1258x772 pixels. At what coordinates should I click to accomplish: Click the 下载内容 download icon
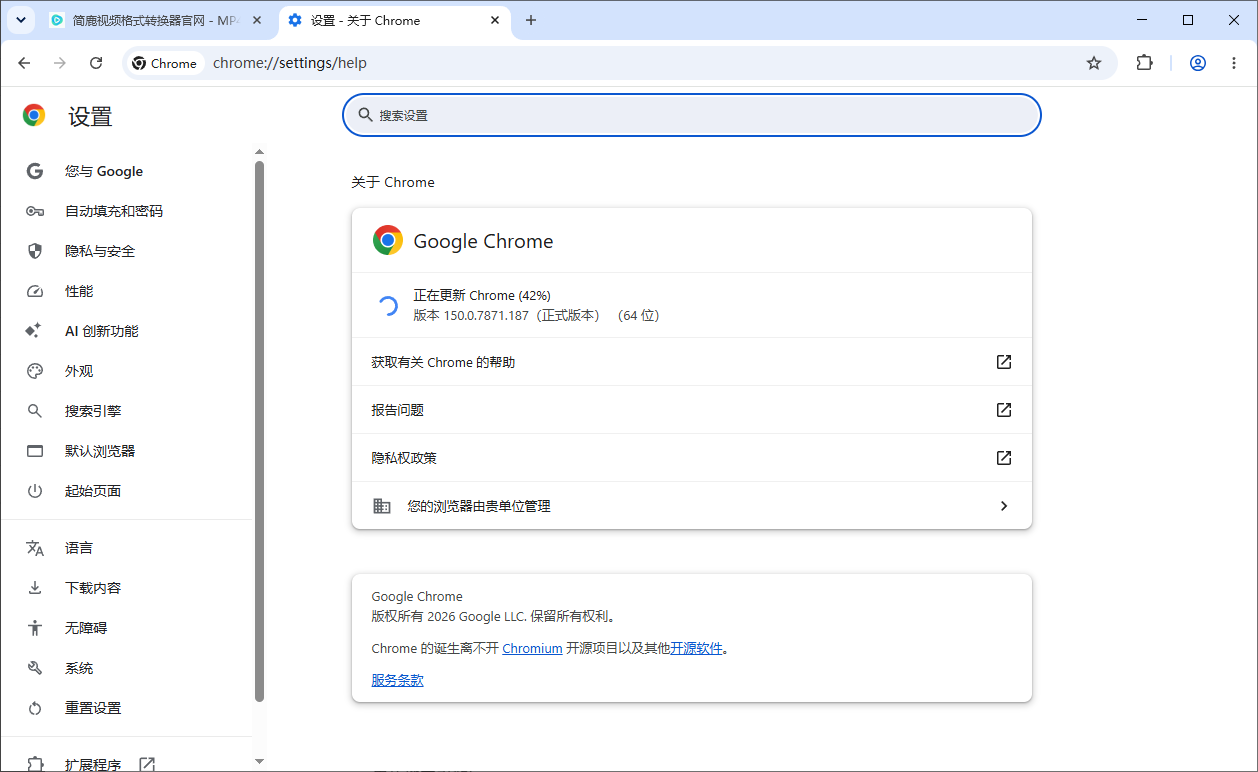35,588
